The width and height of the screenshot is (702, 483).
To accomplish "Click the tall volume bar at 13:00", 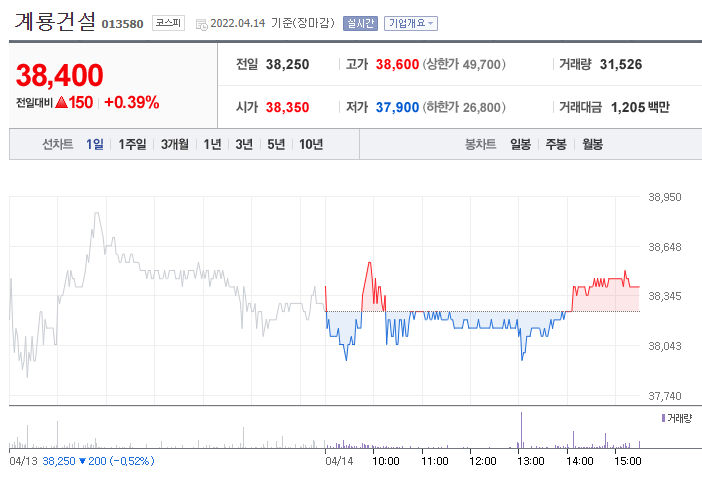I will (522, 430).
